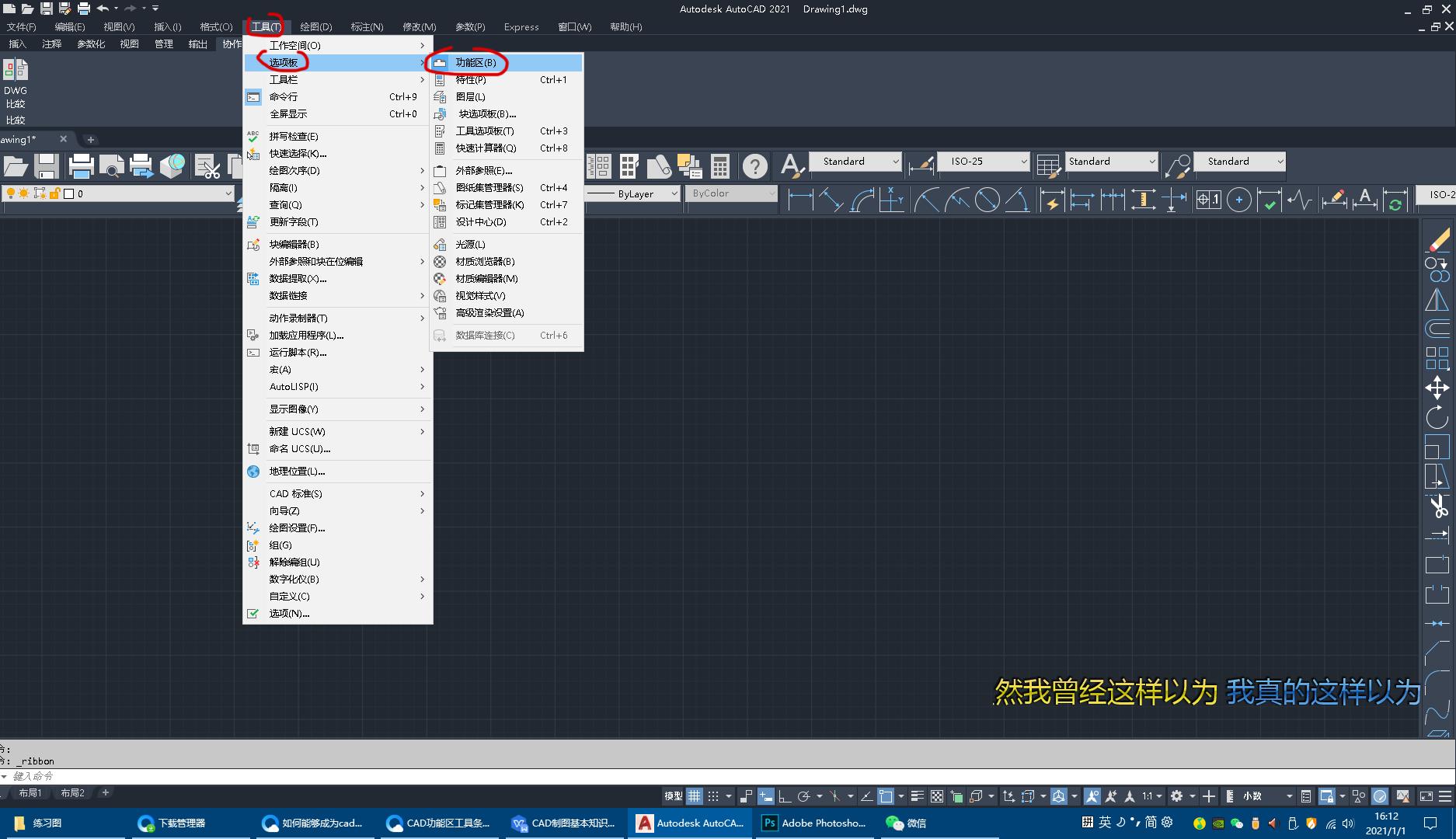Expand the ISO-25 dimension style dropdown
The image size is (1456, 839).
tap(1026, 162)
